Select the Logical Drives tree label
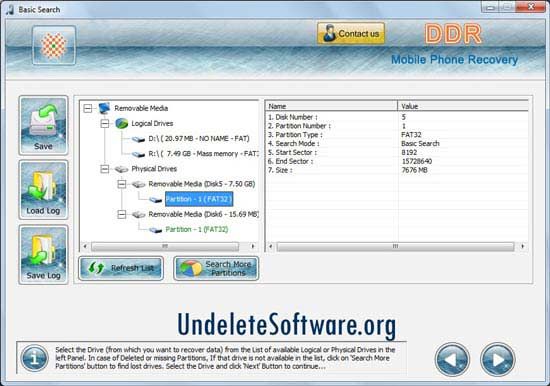 pyautogui.click(x=152, y=124)
